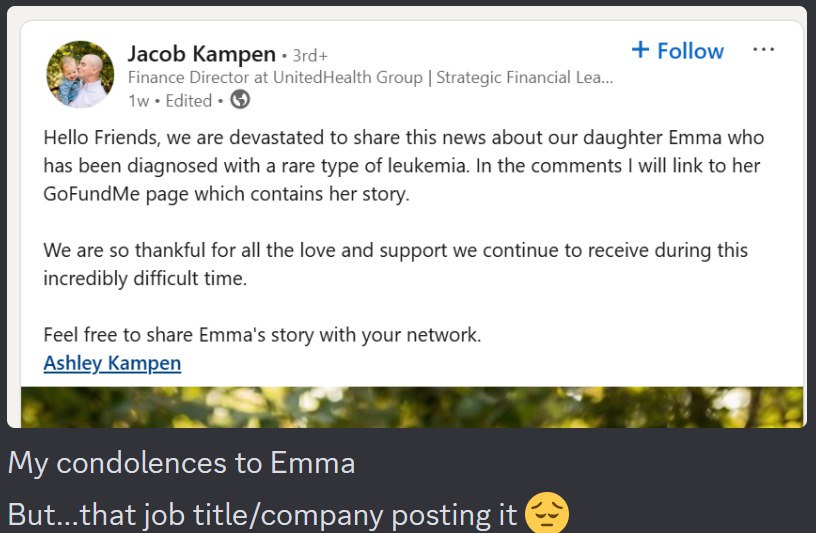The height and width of the screenshot is (533, 816).
Task: Select the "But...that job title/company" message
Action: pos(264,514)
